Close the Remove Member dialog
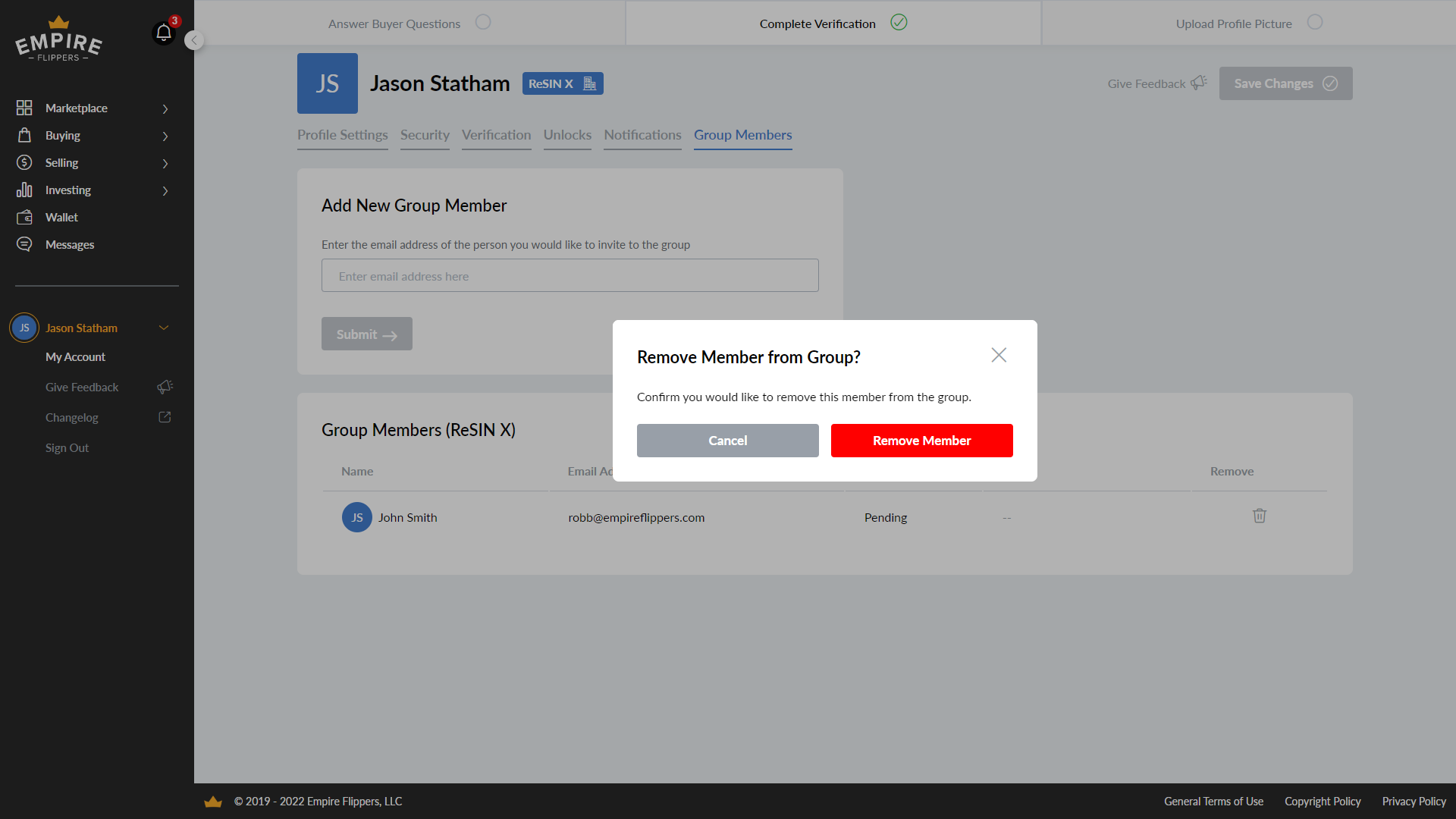 tap(999, 355)
